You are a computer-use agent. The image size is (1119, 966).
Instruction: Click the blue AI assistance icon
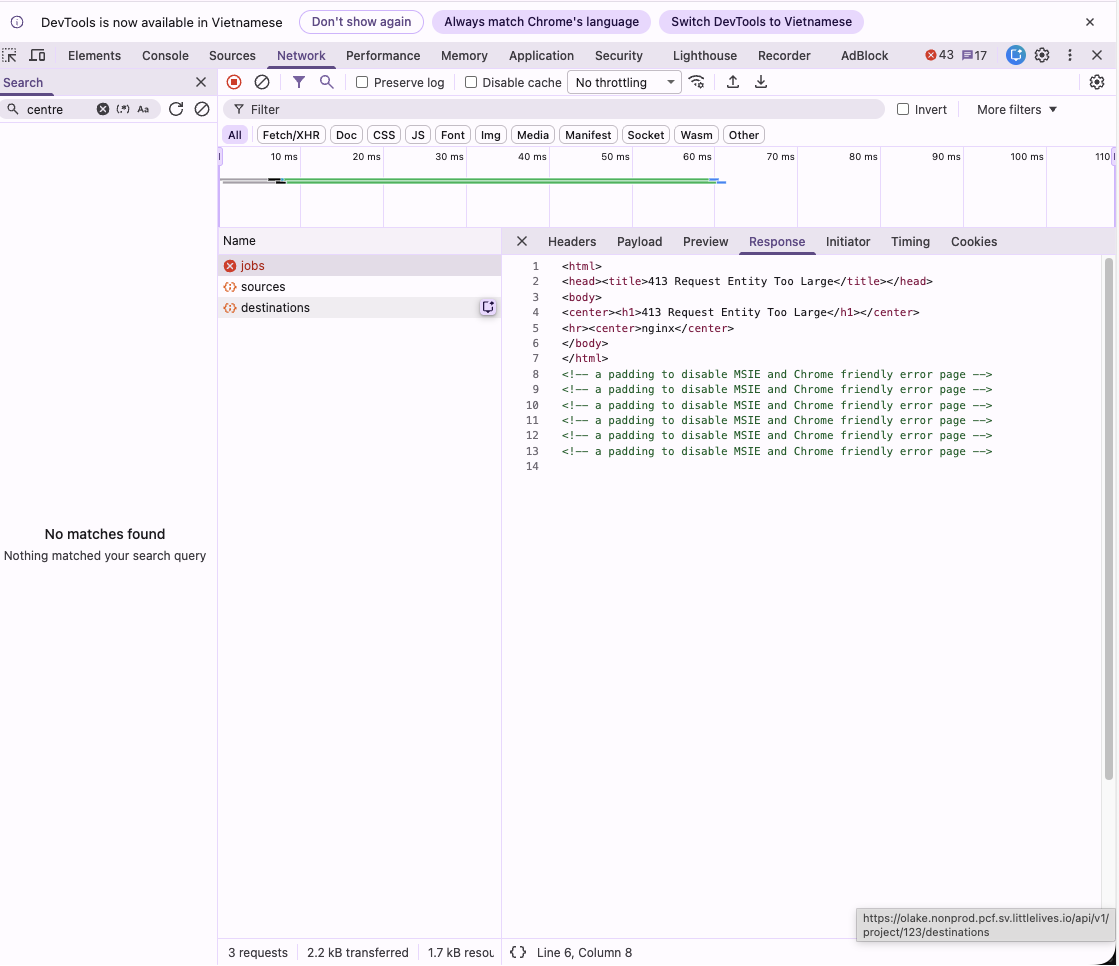click(x=1016, y=55)
